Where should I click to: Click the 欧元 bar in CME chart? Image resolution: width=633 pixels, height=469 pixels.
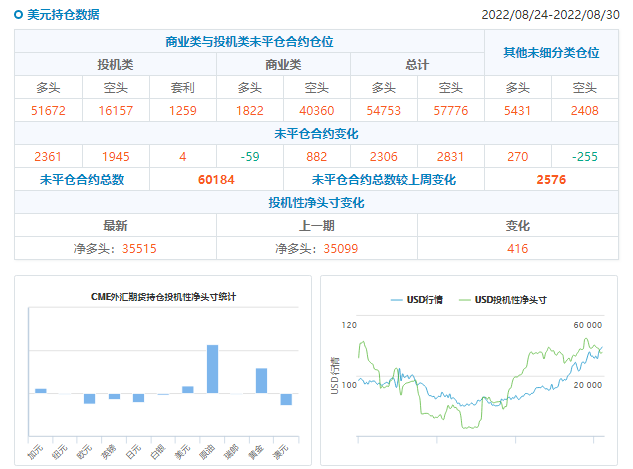[89, 398]
